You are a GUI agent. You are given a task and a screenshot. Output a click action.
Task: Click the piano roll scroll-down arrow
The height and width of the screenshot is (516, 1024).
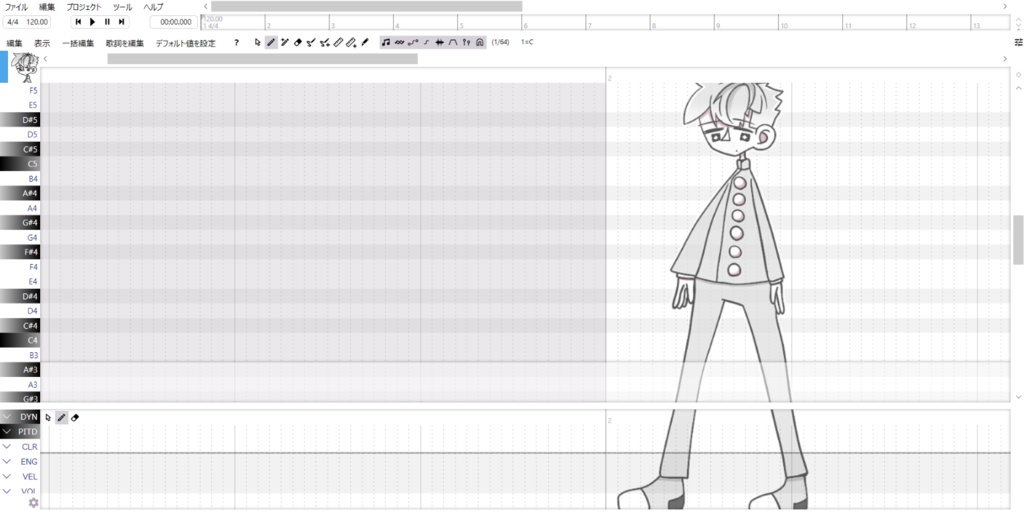[1018, 396]
